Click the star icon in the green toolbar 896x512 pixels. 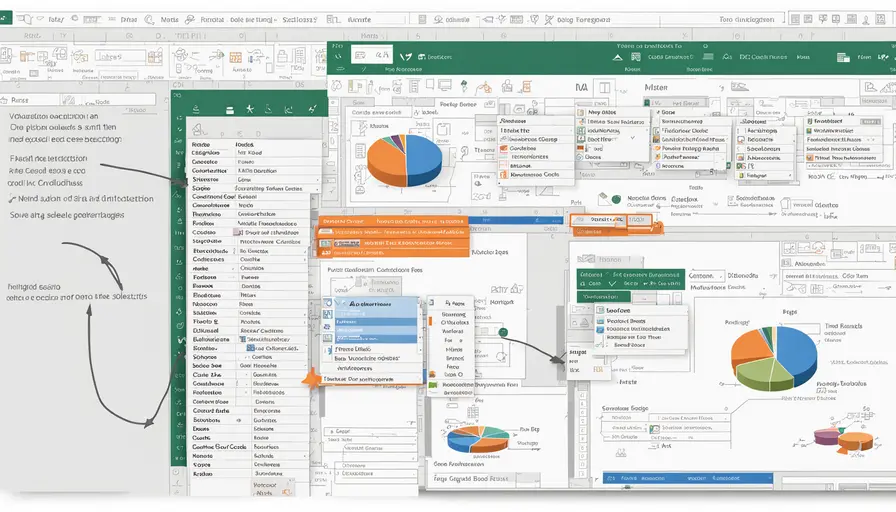(x=250, y=108)
